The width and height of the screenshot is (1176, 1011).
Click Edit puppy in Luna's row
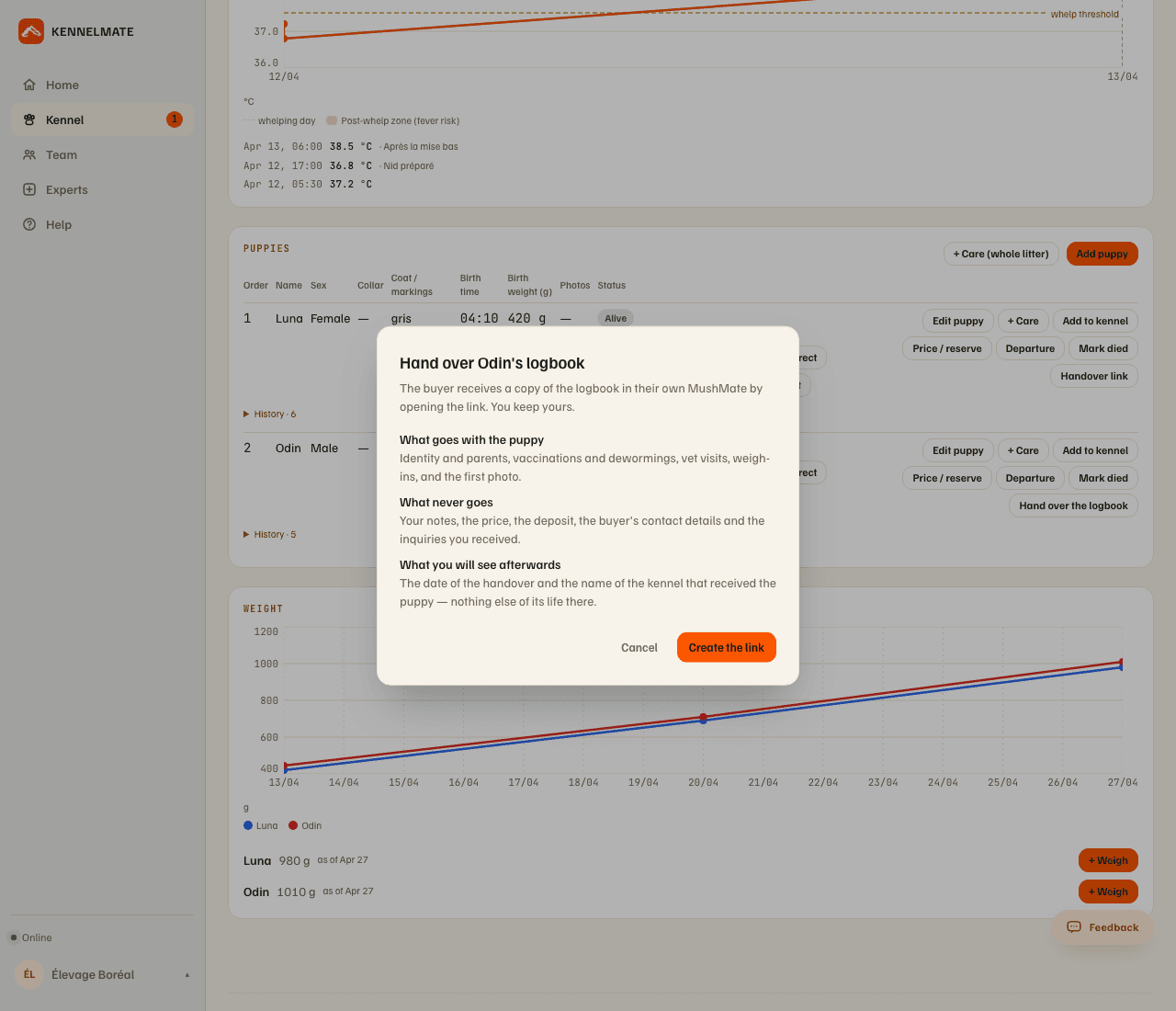click(x=958, y=321)
